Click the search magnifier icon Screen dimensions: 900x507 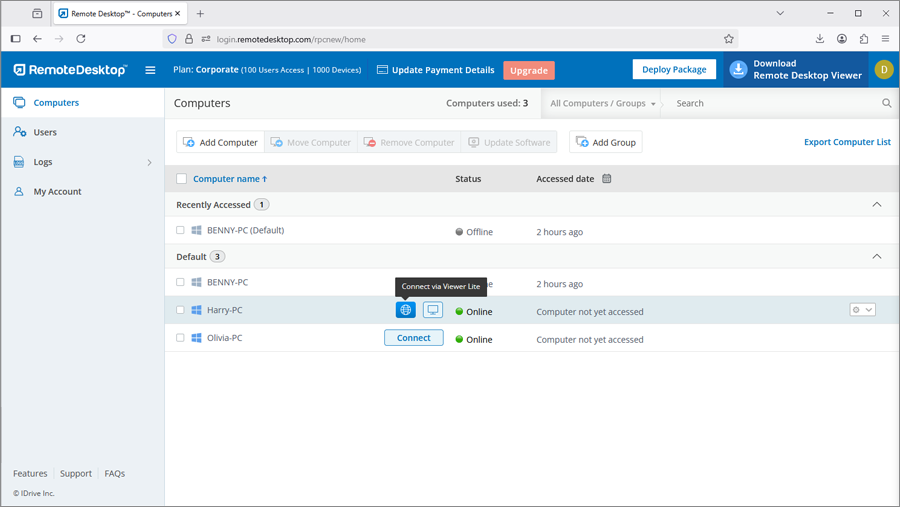pyautogui.click(x=886, y=103)
